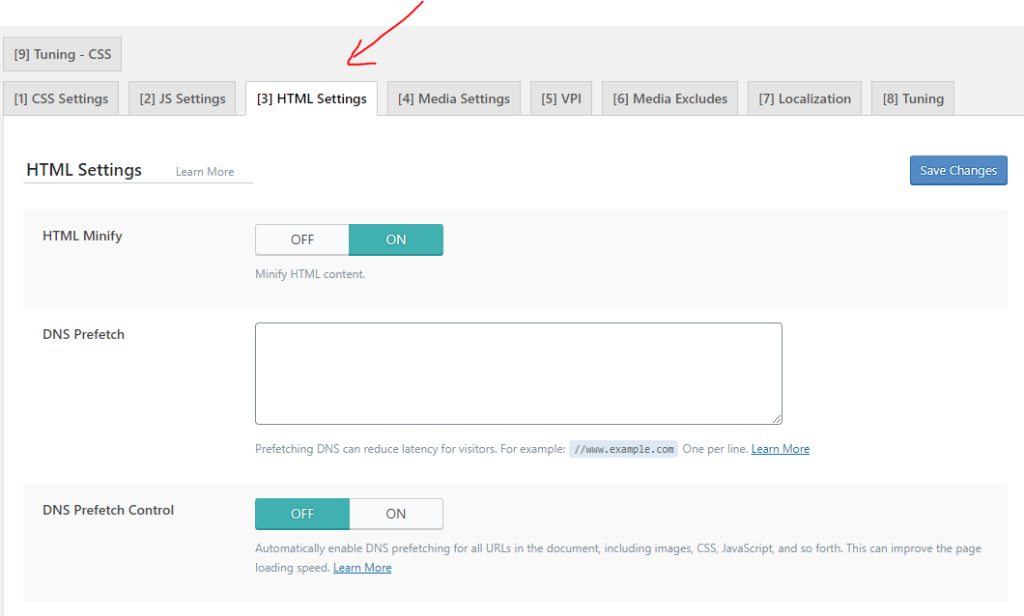The height and width of the screenshot is (616, 1024).
Task: Click the //www.example.com example code snippet
Action: point(624,449)
